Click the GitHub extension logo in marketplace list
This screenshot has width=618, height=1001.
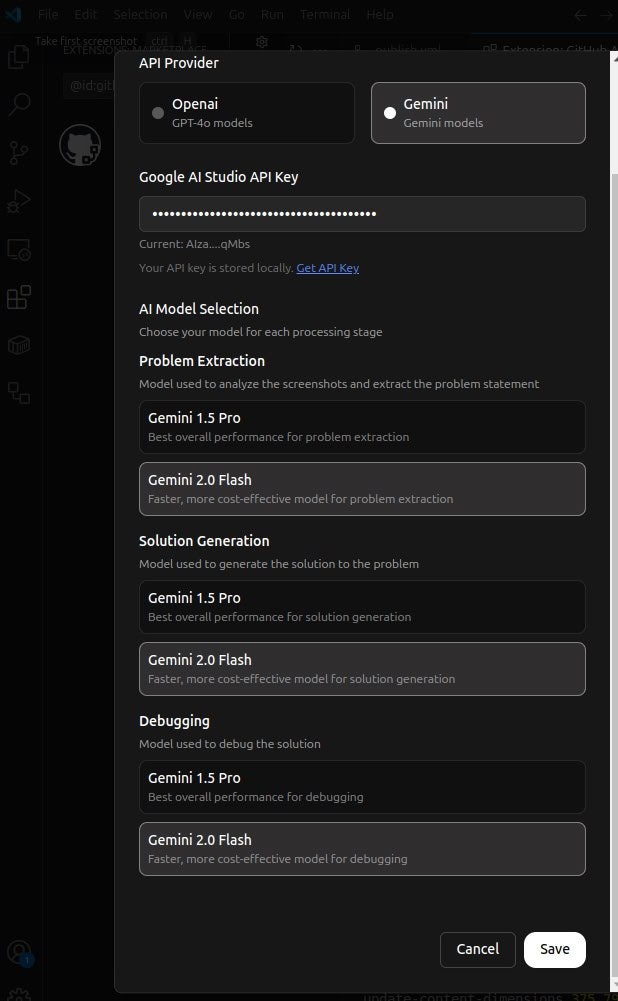[80, 145]
